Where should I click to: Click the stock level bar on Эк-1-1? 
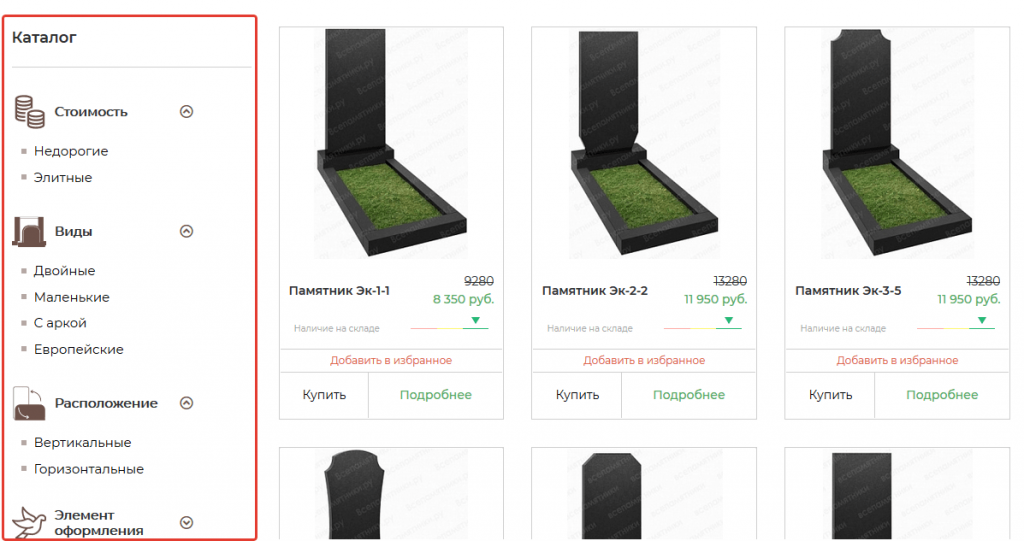point(449,328)
